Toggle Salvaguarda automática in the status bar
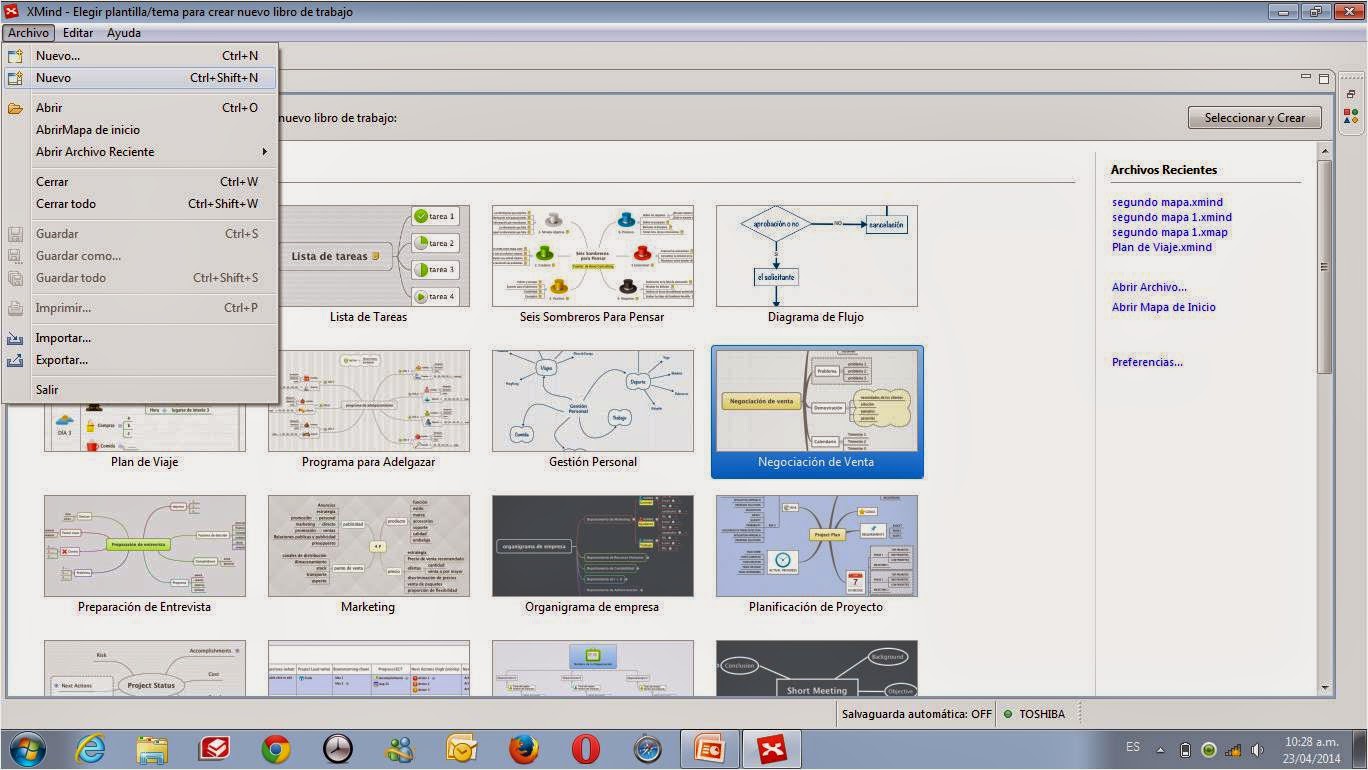 [915, 714]
